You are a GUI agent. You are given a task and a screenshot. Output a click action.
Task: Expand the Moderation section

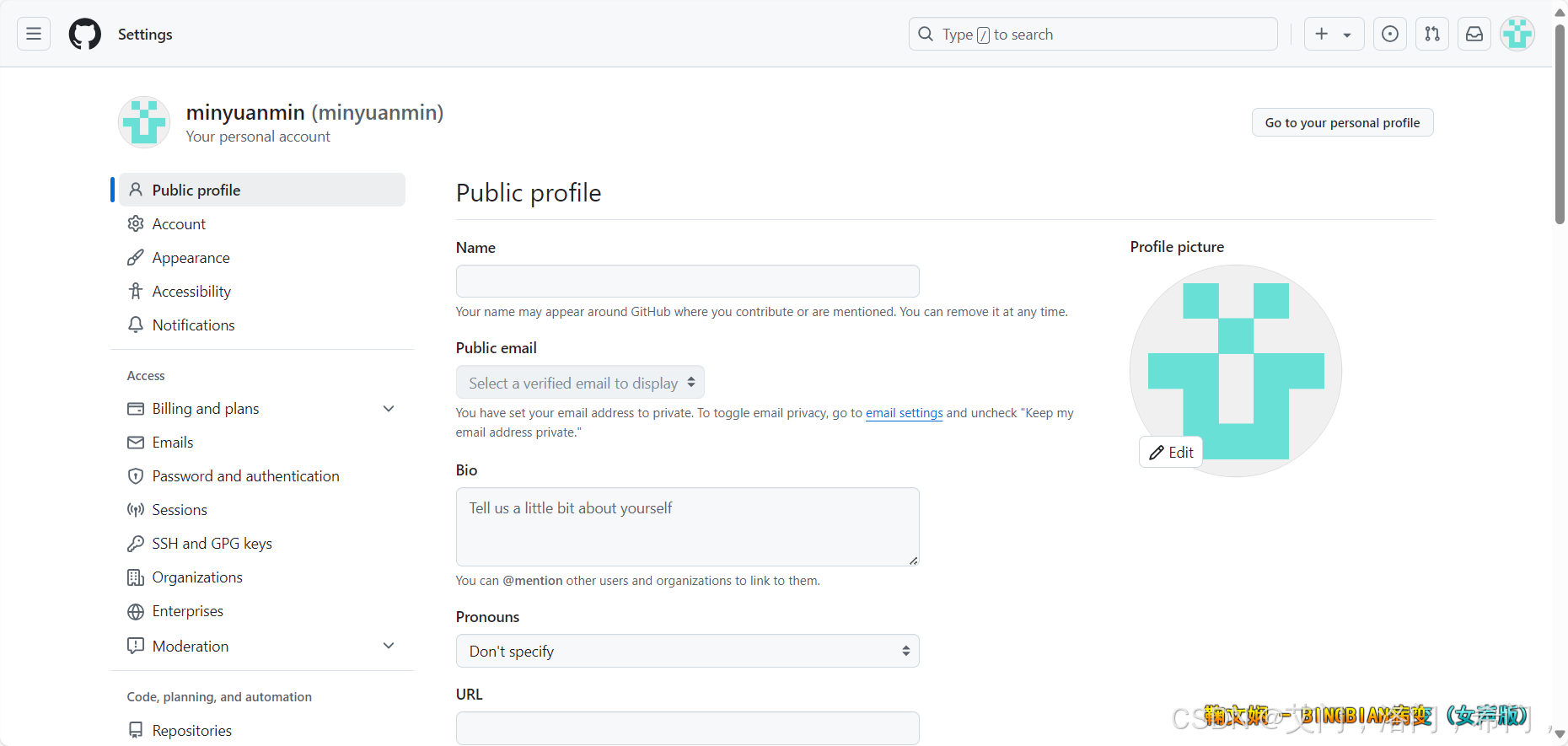[389, 646]
